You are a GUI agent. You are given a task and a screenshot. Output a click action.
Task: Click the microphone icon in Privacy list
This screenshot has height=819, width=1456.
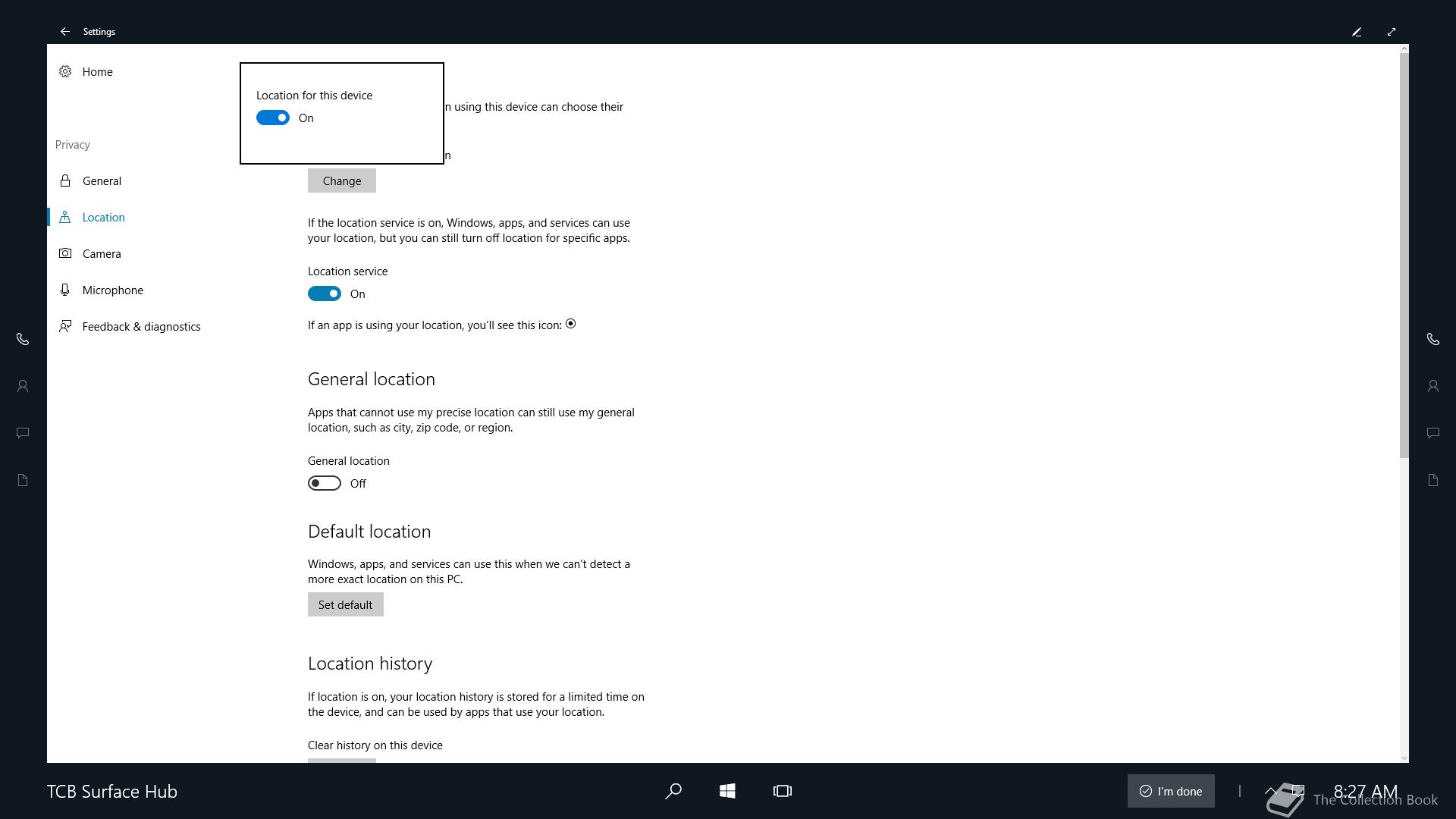click(65, 290)
